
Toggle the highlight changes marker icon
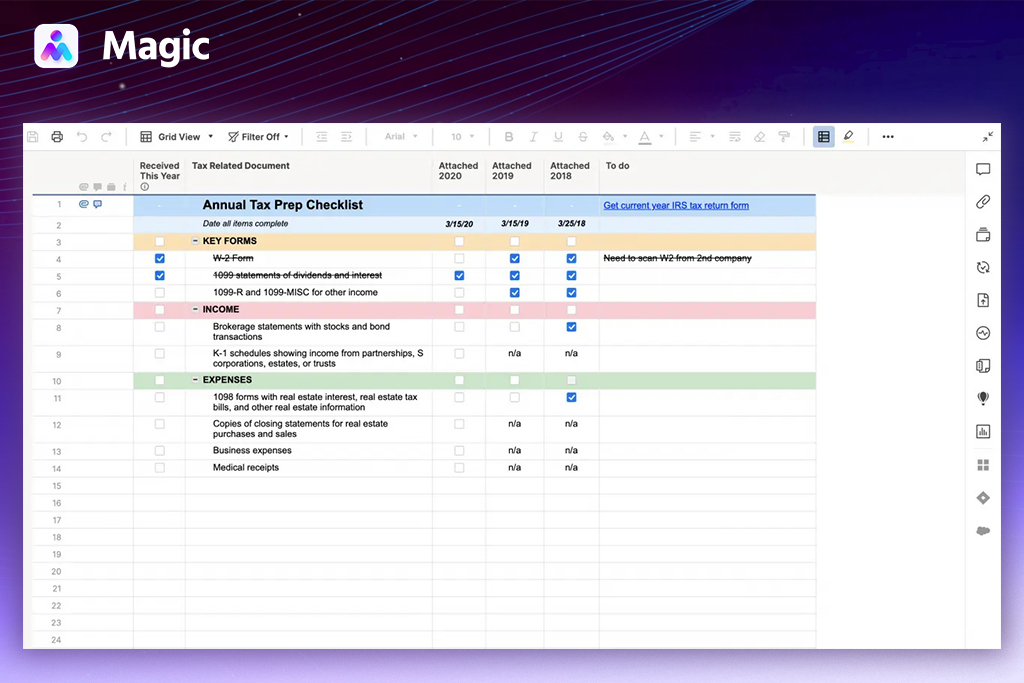pyautogui.click(x=848, y=137)
